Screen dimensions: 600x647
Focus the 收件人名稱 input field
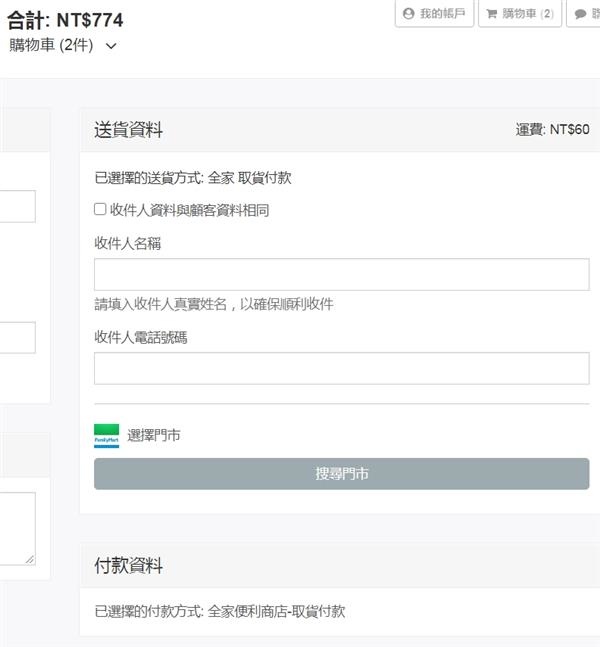[x=342, y=274]
